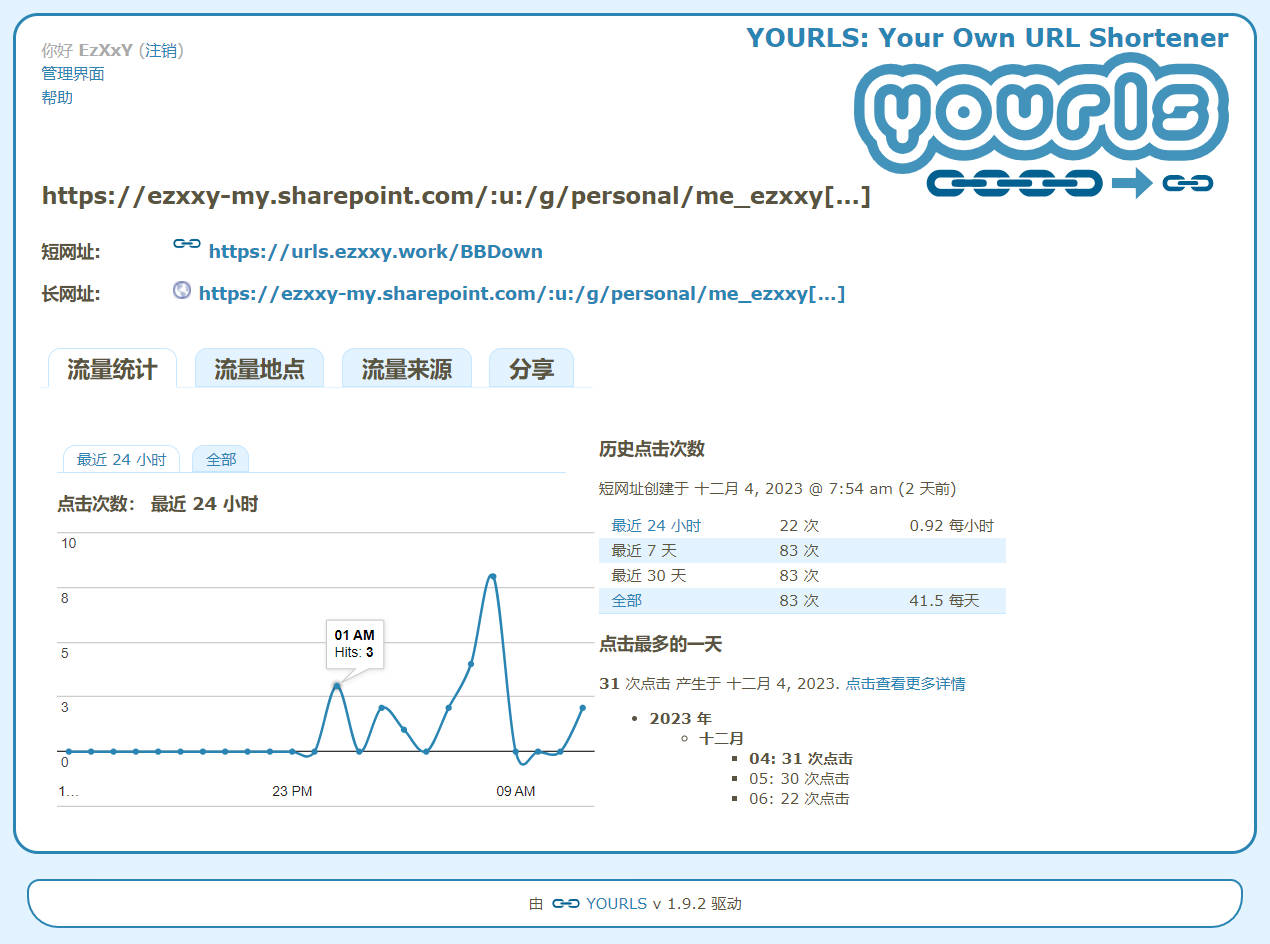The image size is (1270, 944).
Task: Click the globe icon beside long URL
Action: (182, 290)
